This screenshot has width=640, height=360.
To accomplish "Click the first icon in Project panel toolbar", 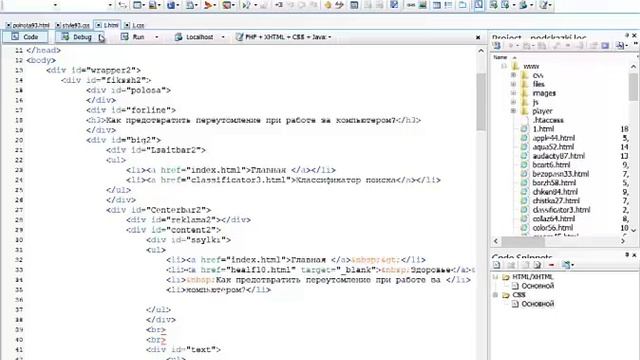I will (x=497, y=46).
